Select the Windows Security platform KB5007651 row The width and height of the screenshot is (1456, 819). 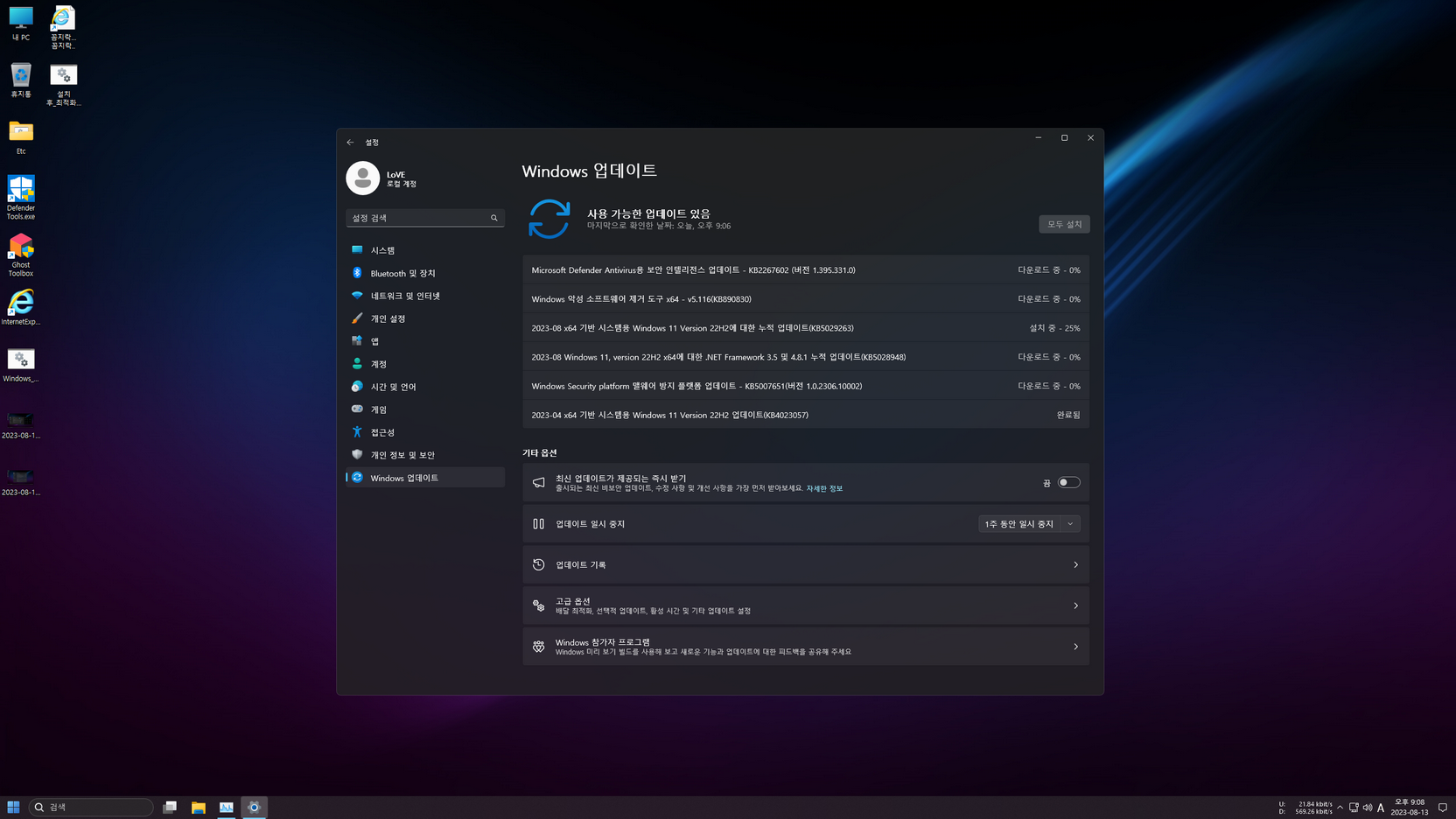point(806,385)
